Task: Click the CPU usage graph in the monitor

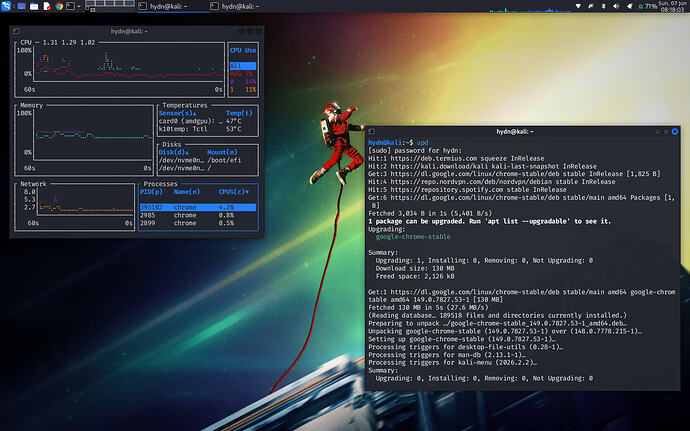Action: [130, 66]
